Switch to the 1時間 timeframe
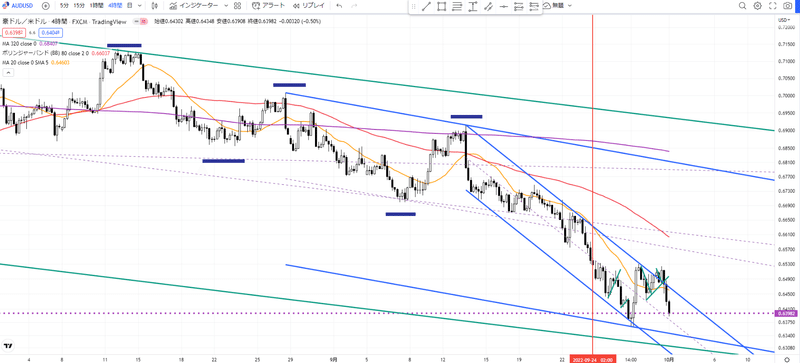The width and height of the screenshot is (800, 363). tap(95, 6)
